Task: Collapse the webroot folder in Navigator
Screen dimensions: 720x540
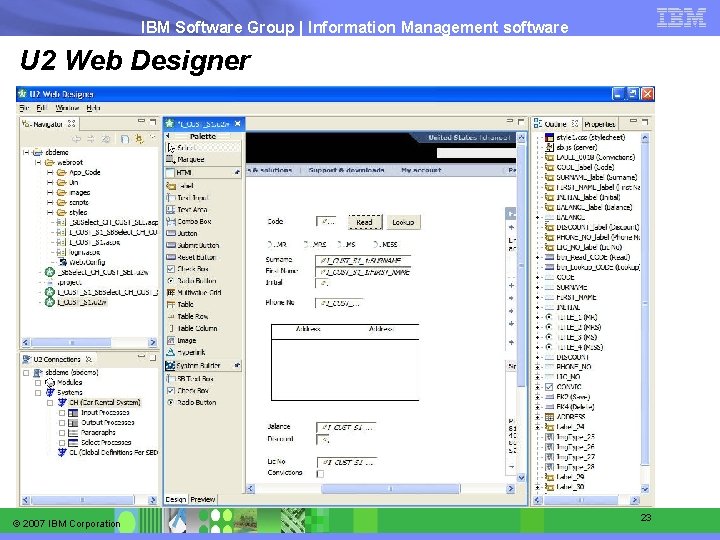Action: pos(38,163)
